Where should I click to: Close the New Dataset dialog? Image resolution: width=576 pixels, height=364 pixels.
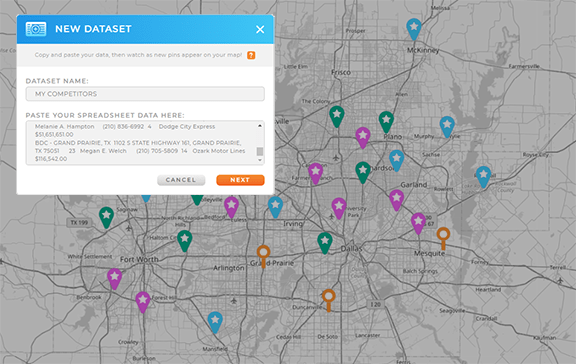(260, 29)
